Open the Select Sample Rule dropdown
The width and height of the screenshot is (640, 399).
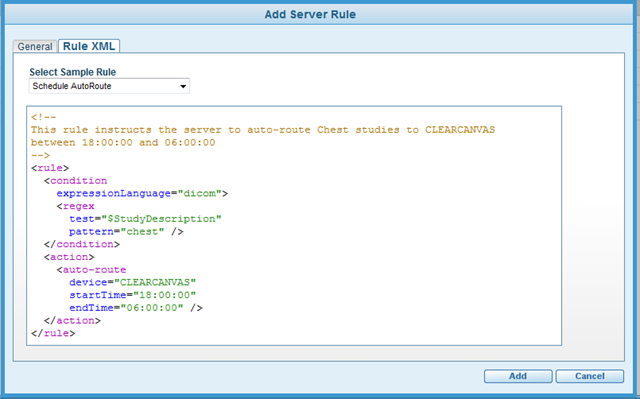coord(109,86)
